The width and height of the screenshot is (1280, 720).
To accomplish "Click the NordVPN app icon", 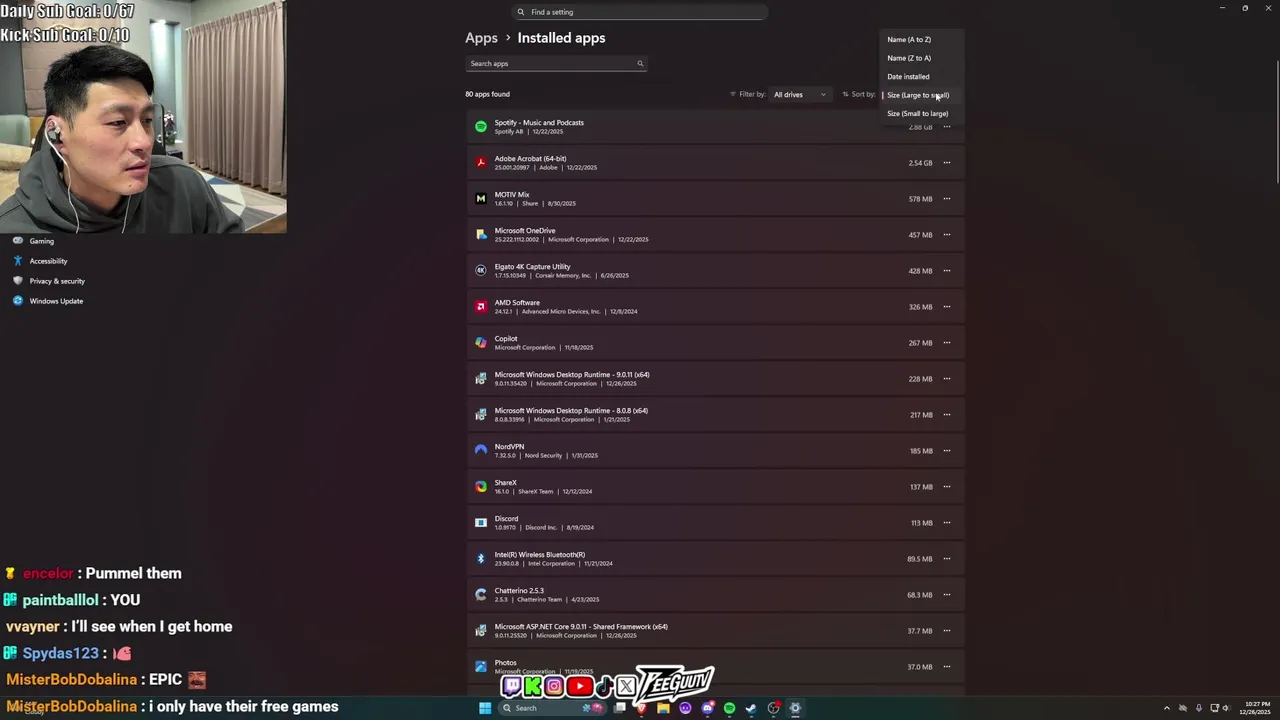I will [x=481, y=451].
